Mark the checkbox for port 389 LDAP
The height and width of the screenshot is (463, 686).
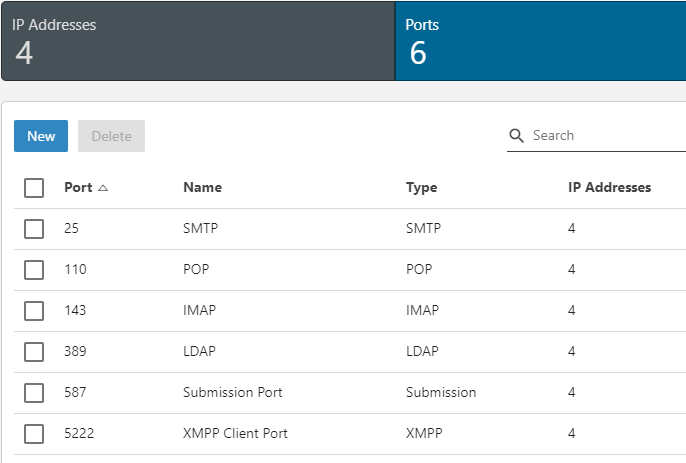34,352
